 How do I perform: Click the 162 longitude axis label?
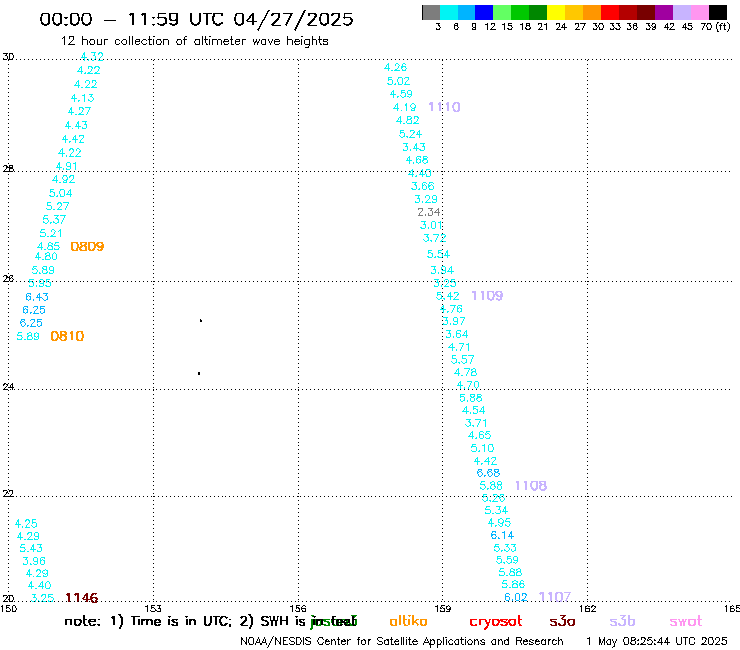(588, 608)
